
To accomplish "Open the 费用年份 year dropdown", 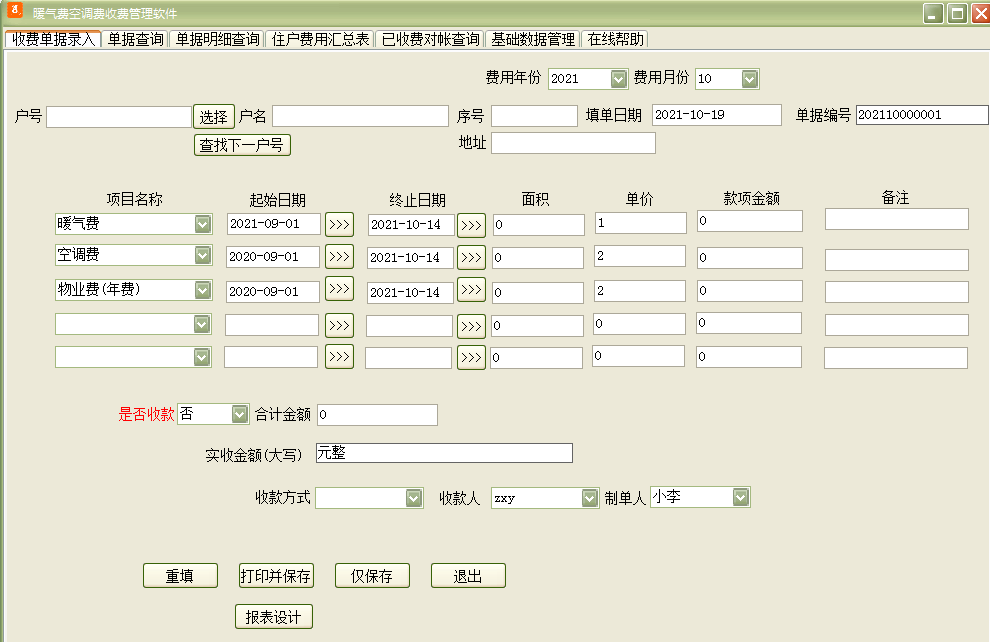I will [618, 79].
